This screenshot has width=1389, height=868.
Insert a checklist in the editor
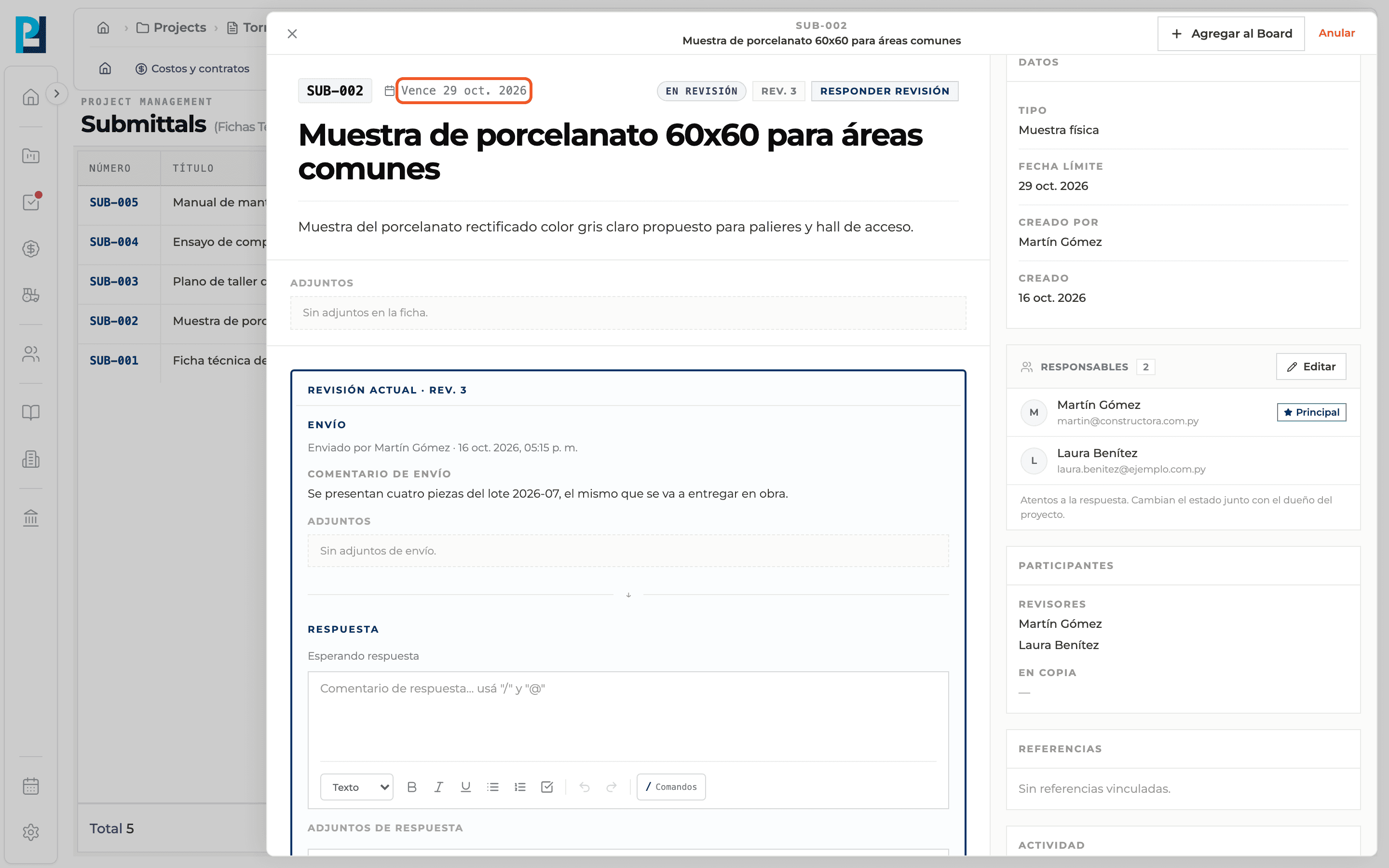pyautogui.click(x=547, y=787)
